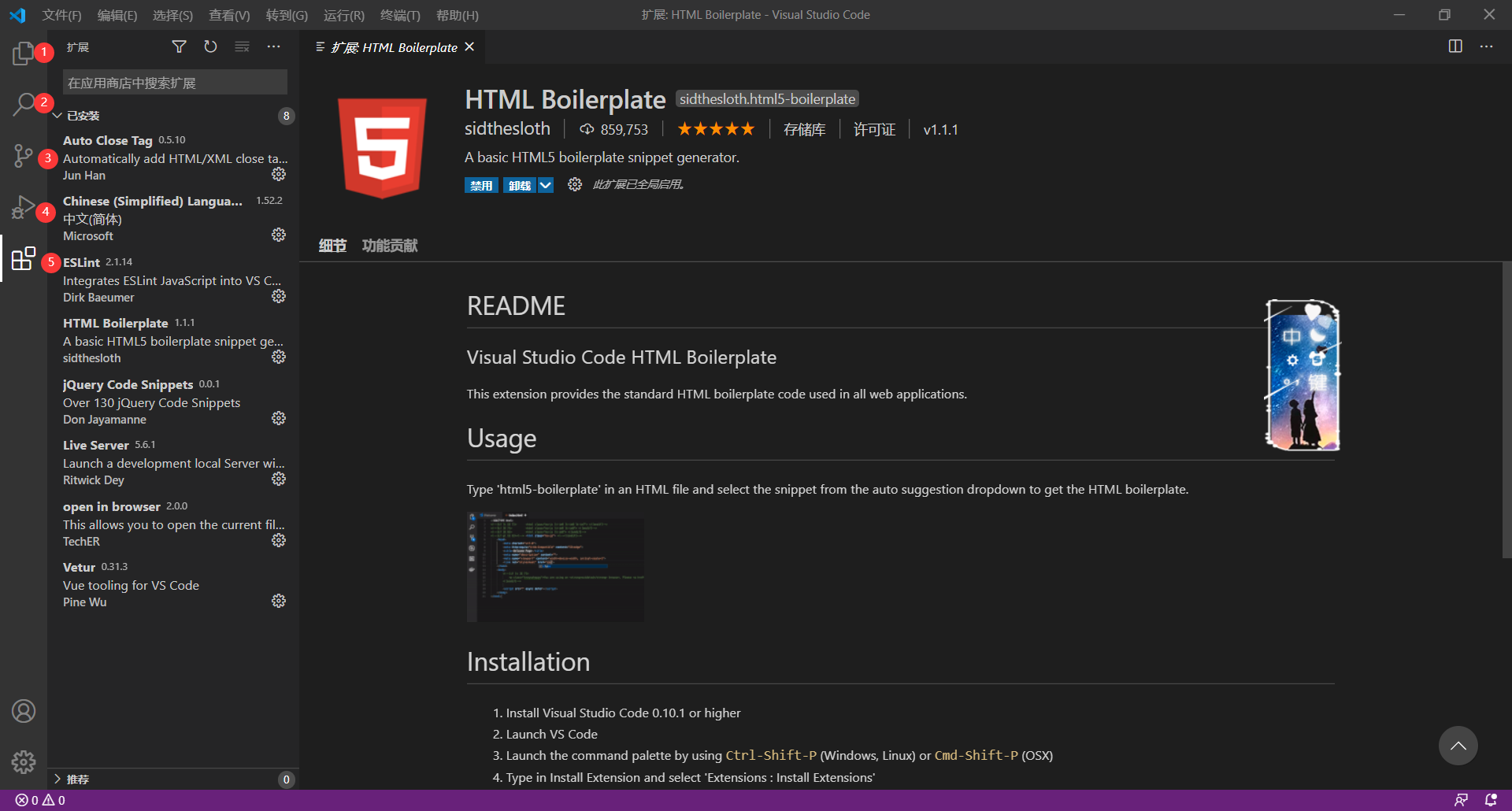Open Source Control view icon
Image resolution: width=1512 pixels, height=811 pixels.
(x=24, y=156)
